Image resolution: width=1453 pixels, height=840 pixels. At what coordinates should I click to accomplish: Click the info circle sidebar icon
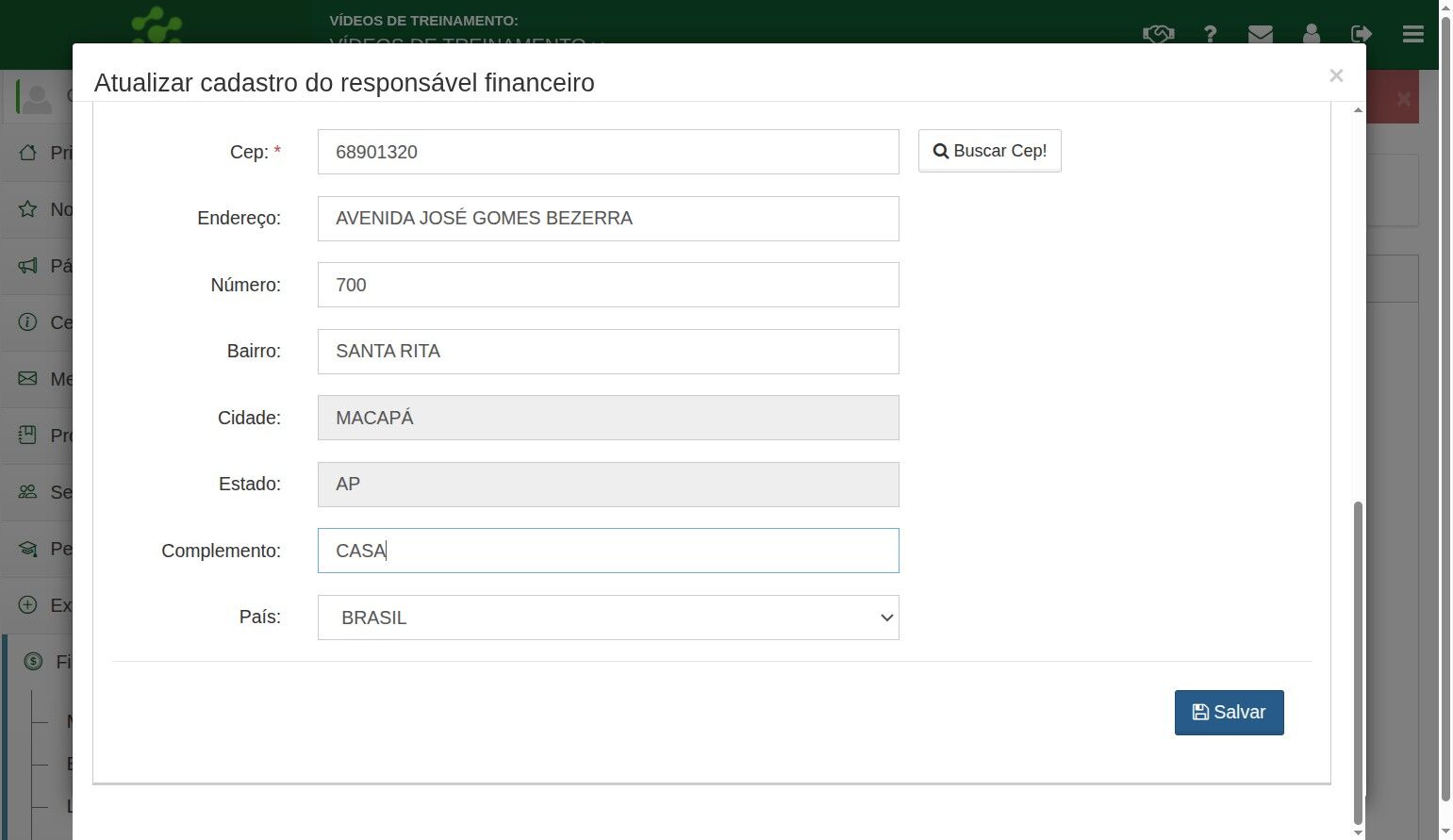[28, 322]
